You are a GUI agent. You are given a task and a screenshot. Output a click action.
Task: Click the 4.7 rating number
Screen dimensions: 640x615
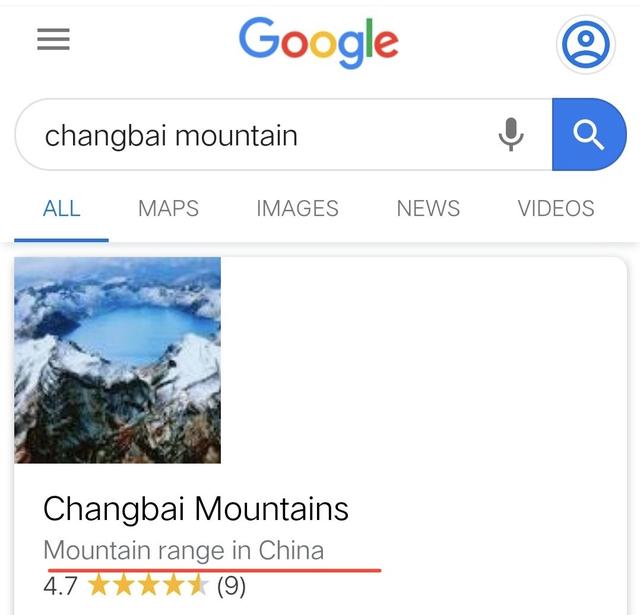click(x=60, y=586)
